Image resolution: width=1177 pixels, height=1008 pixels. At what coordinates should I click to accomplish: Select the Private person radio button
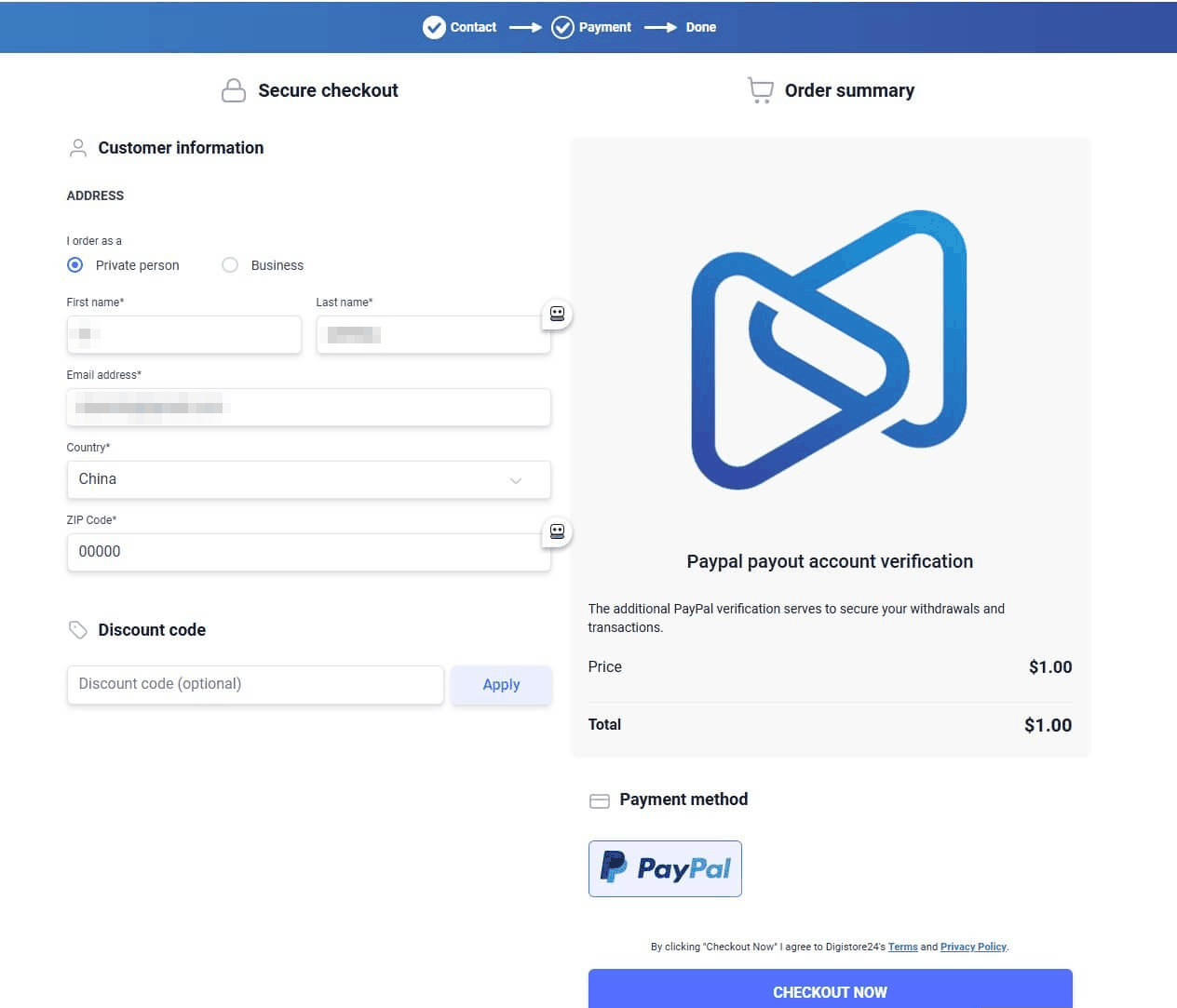(75, 265)
